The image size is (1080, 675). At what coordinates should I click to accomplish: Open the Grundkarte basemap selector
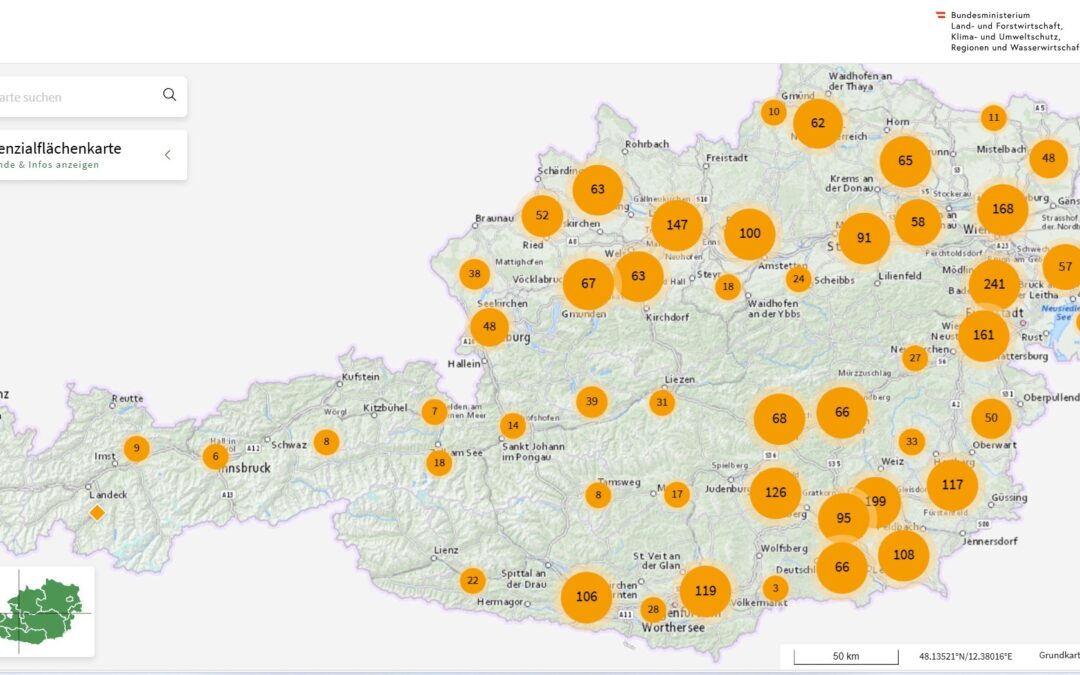pyautogui.click(x=1058, y=657)
